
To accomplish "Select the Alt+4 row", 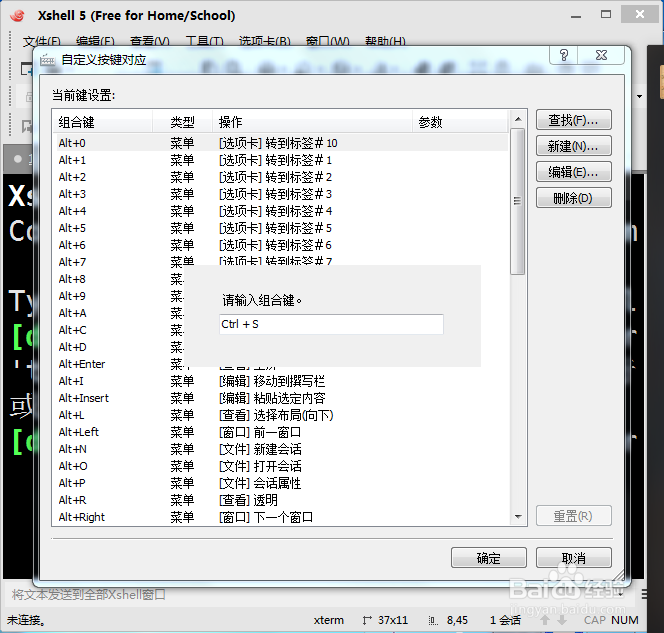I will point(281,211).
